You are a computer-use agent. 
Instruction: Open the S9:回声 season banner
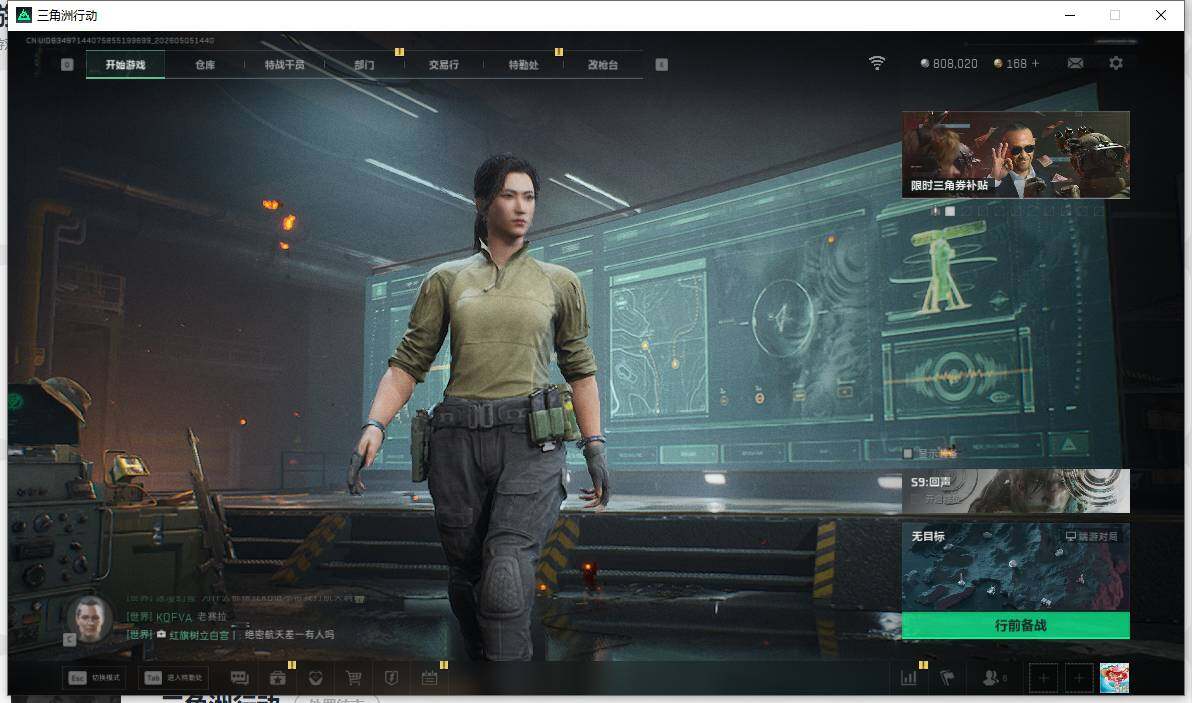(1016, 491)
